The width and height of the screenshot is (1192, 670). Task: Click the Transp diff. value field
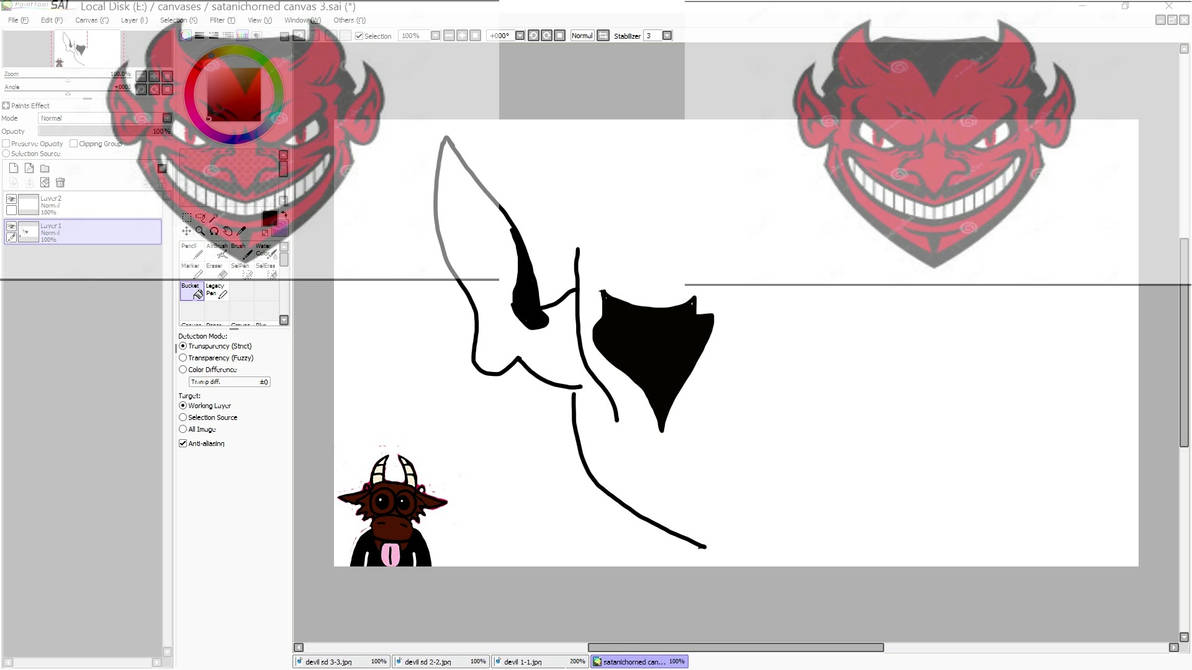tap(228, 382)
